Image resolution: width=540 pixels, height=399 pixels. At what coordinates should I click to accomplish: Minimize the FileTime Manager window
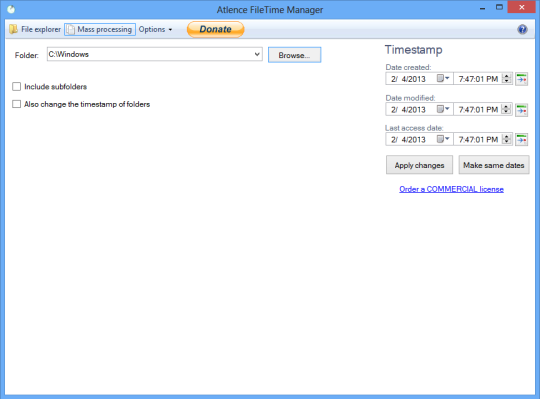482,8
